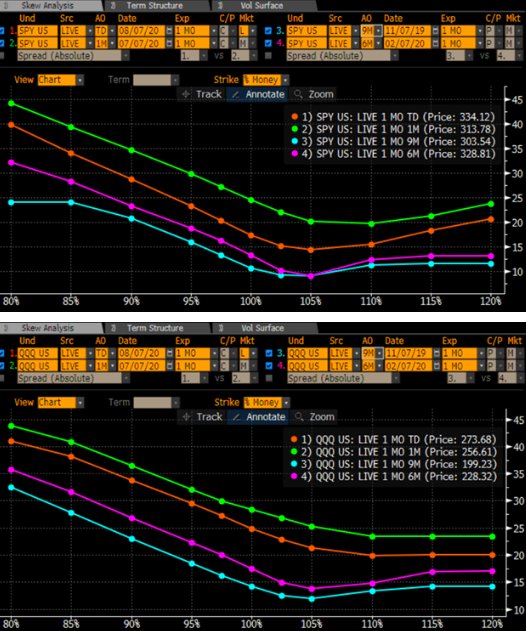Click the Annotate button above QQQ chart
Screen dimensions: 526x631
[x=258, y=417]
